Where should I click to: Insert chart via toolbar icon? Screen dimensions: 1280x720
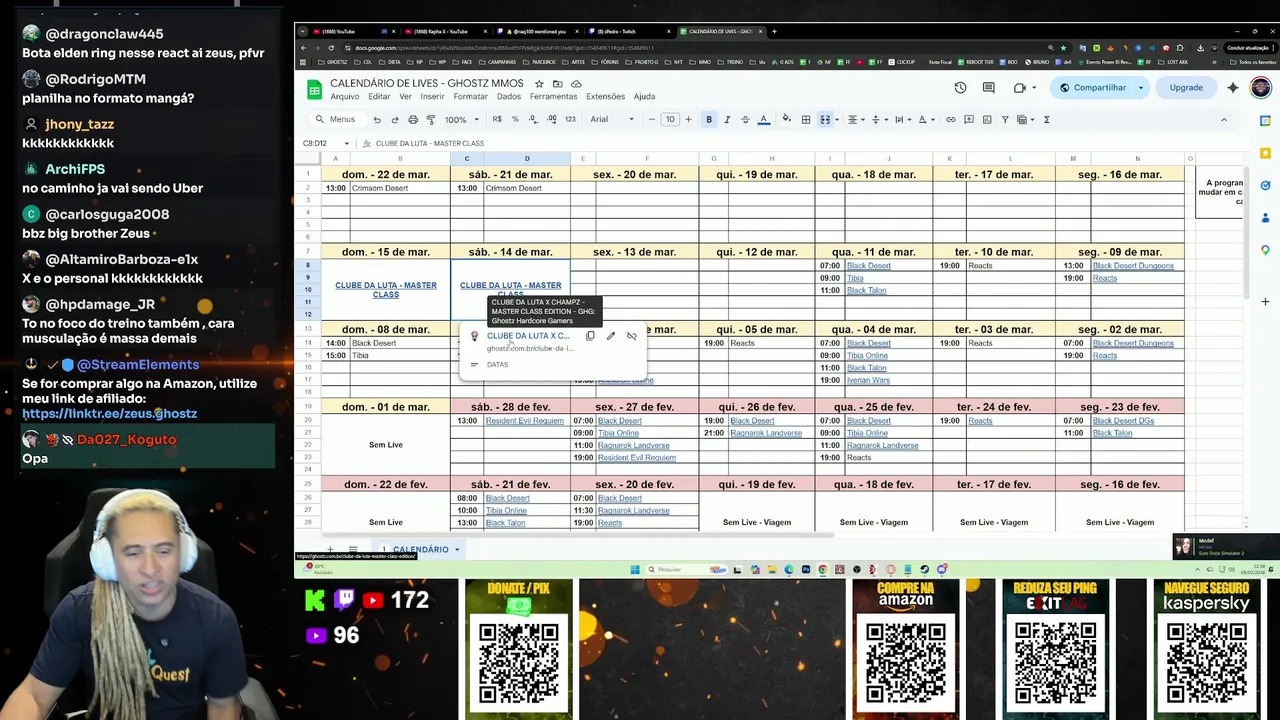click(987, 119)
